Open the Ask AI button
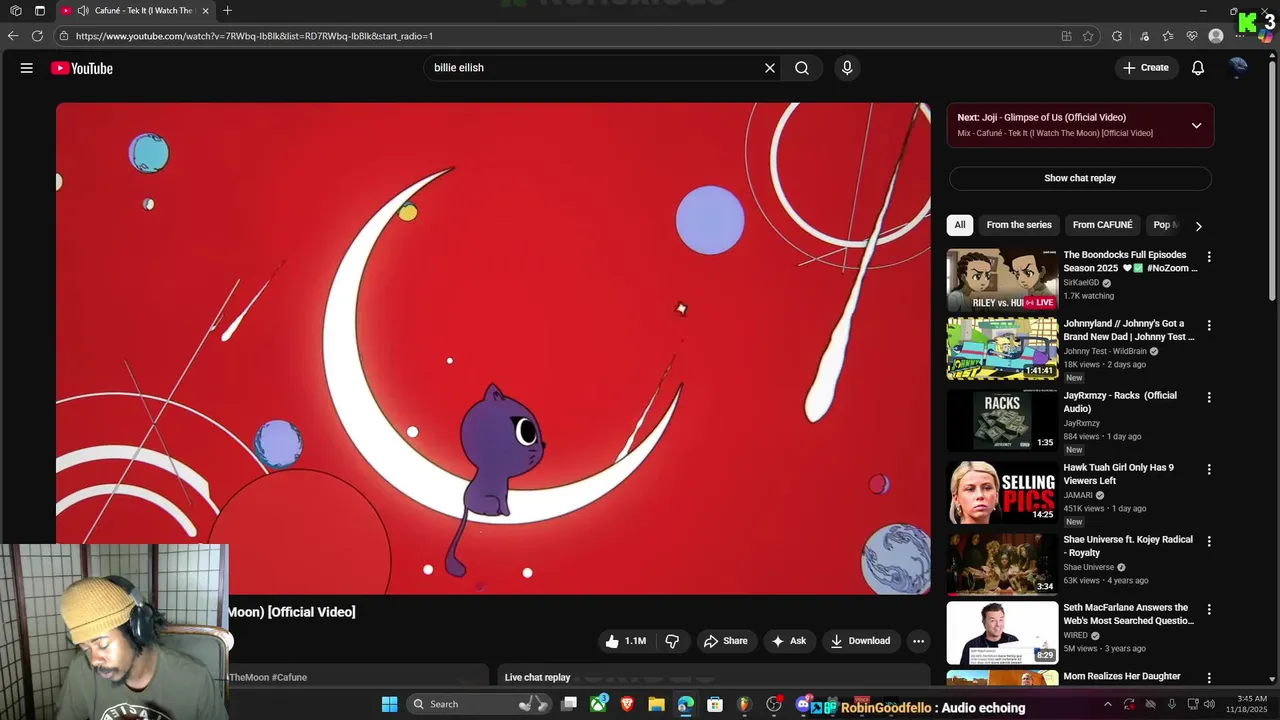 pos(788,641)
